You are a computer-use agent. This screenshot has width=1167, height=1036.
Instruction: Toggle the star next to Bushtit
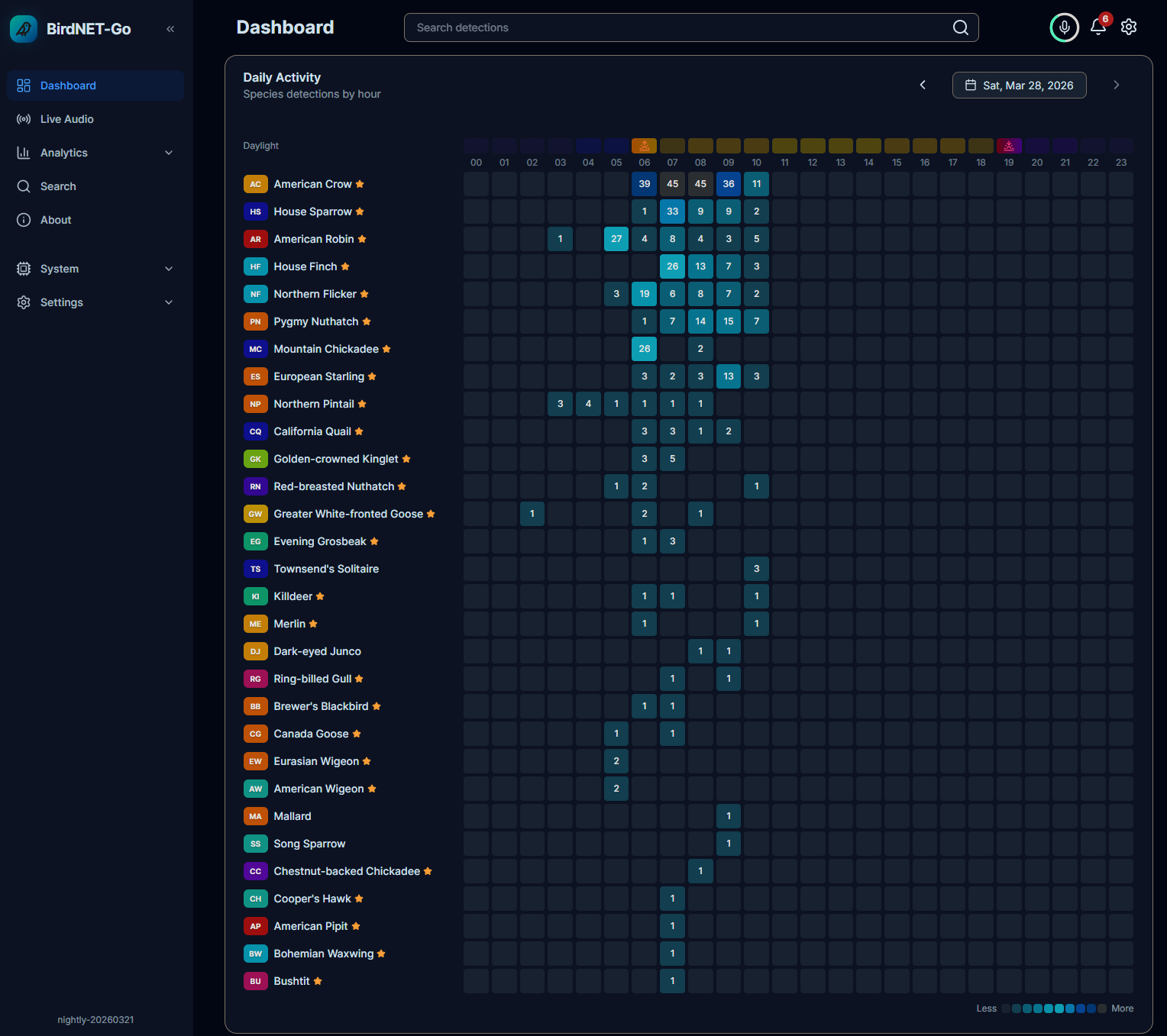pos(318,981)
